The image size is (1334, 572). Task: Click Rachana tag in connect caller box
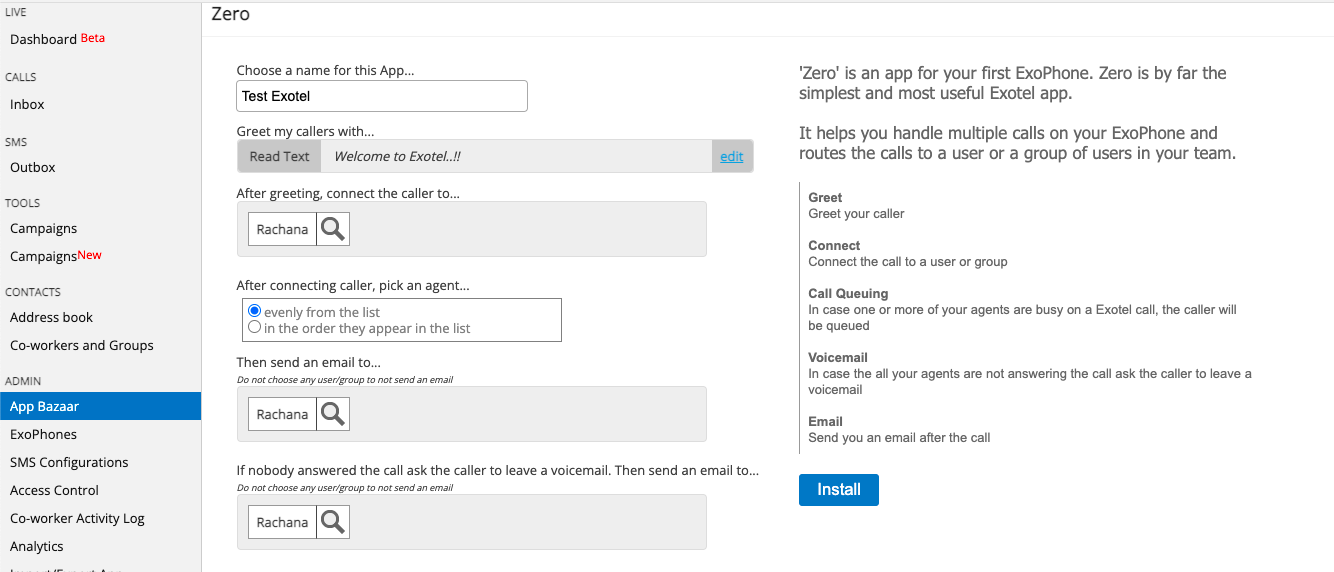[282, 229]
